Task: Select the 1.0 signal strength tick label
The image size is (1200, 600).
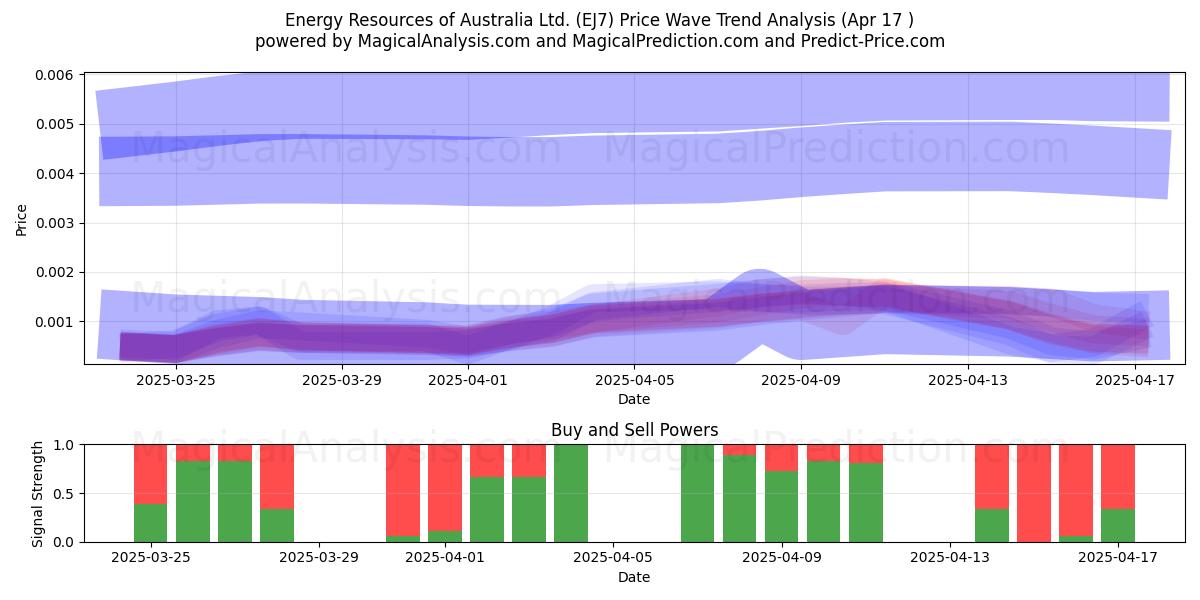Action: 65,444
